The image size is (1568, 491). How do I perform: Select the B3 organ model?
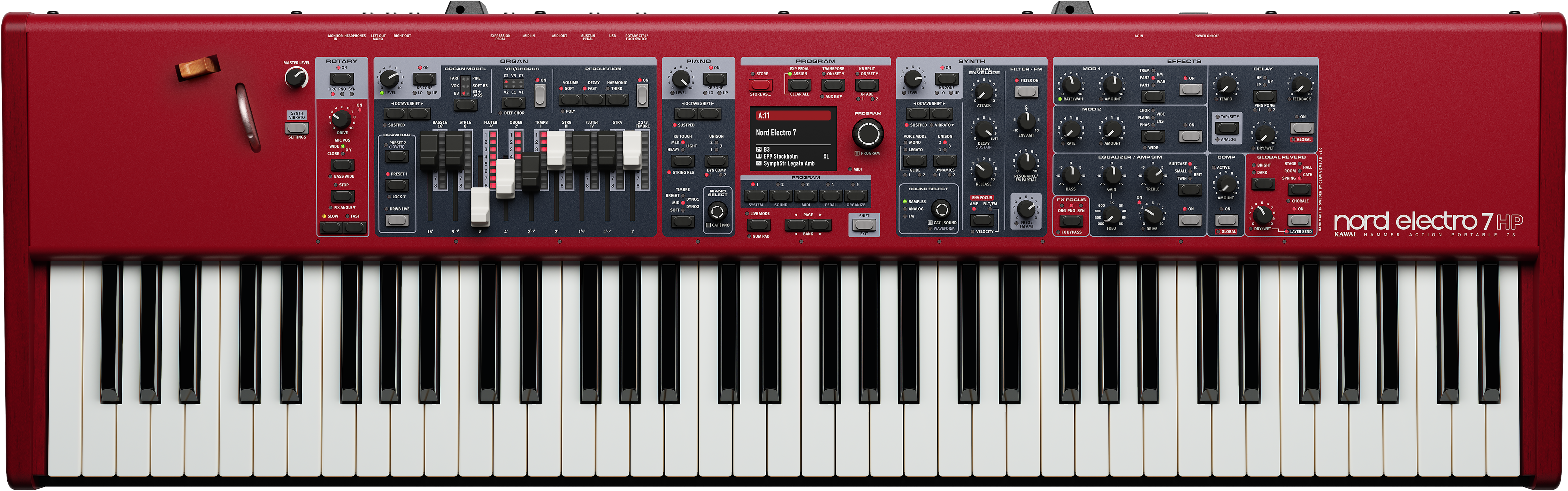tap(466, 105)
